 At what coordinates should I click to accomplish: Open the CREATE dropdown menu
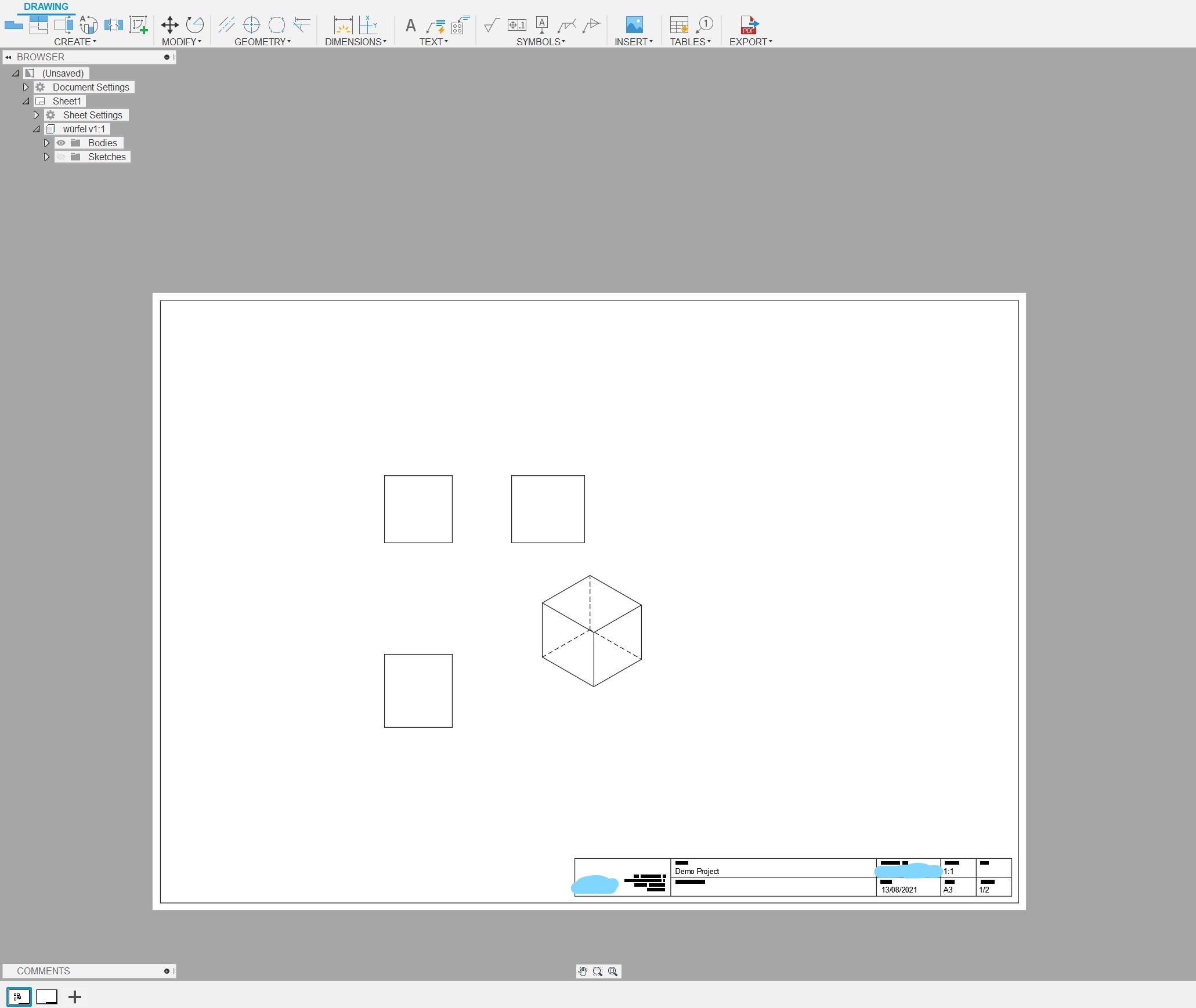[x=75, y=42]
